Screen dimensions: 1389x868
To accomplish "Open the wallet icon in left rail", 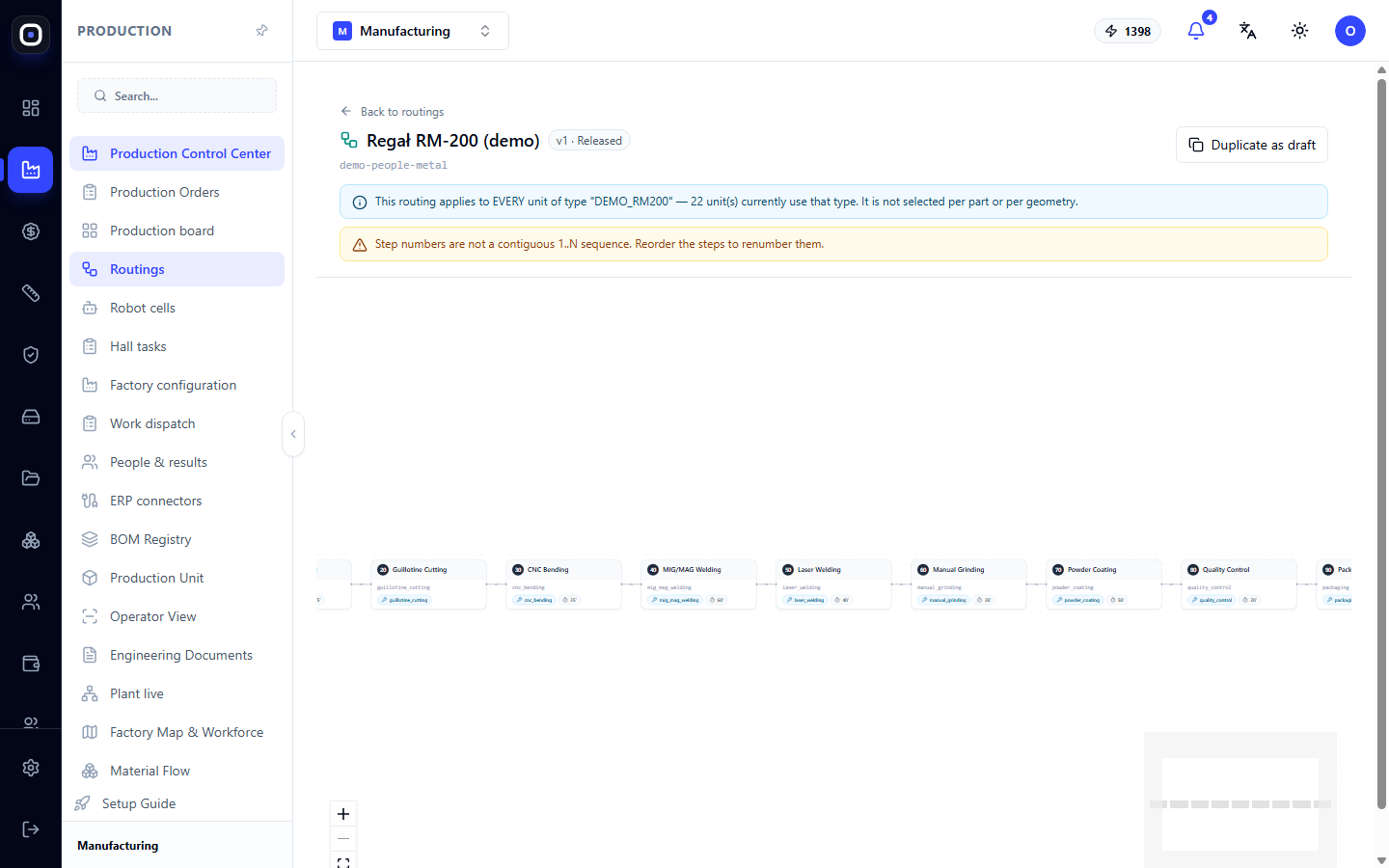I will tap(31, 664).
